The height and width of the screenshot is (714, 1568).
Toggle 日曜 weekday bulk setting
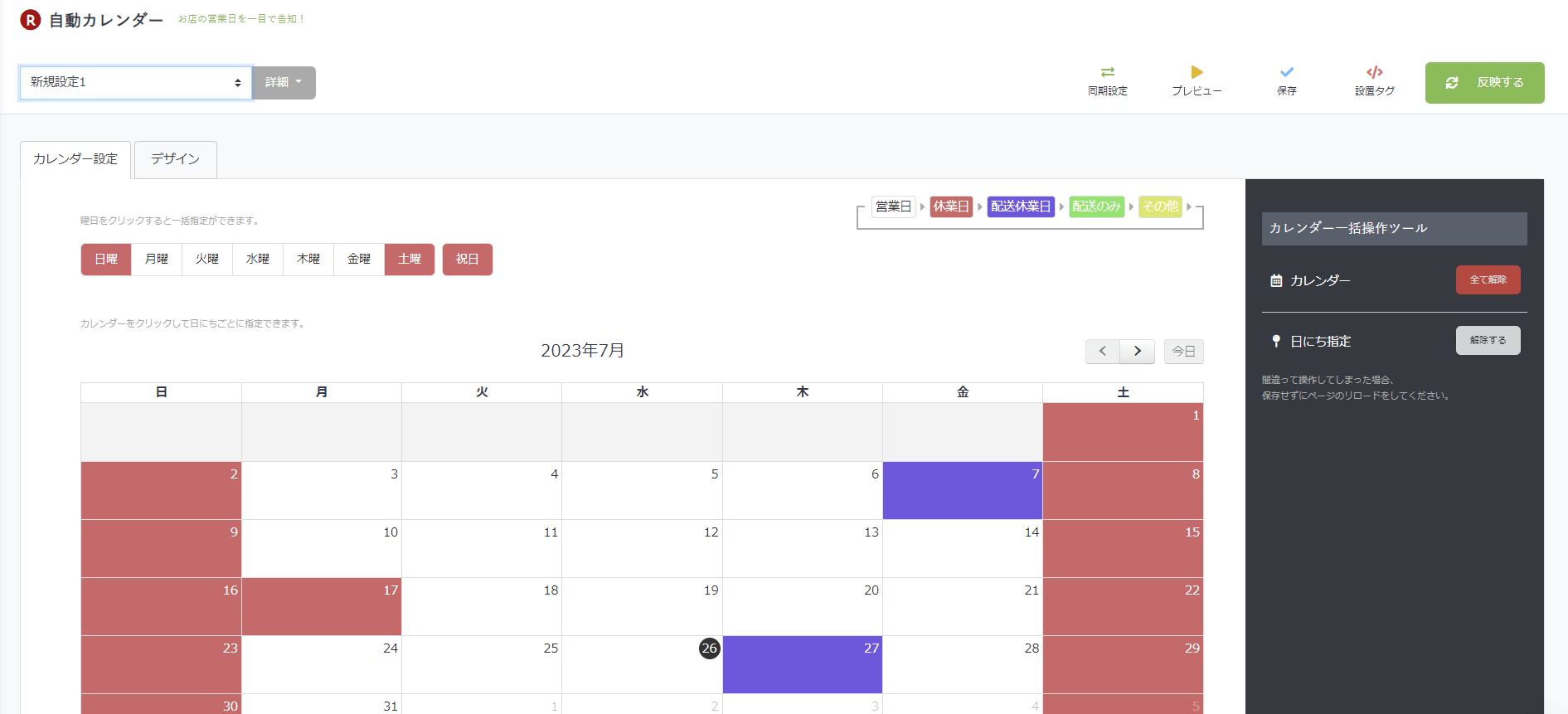point(106,260)
